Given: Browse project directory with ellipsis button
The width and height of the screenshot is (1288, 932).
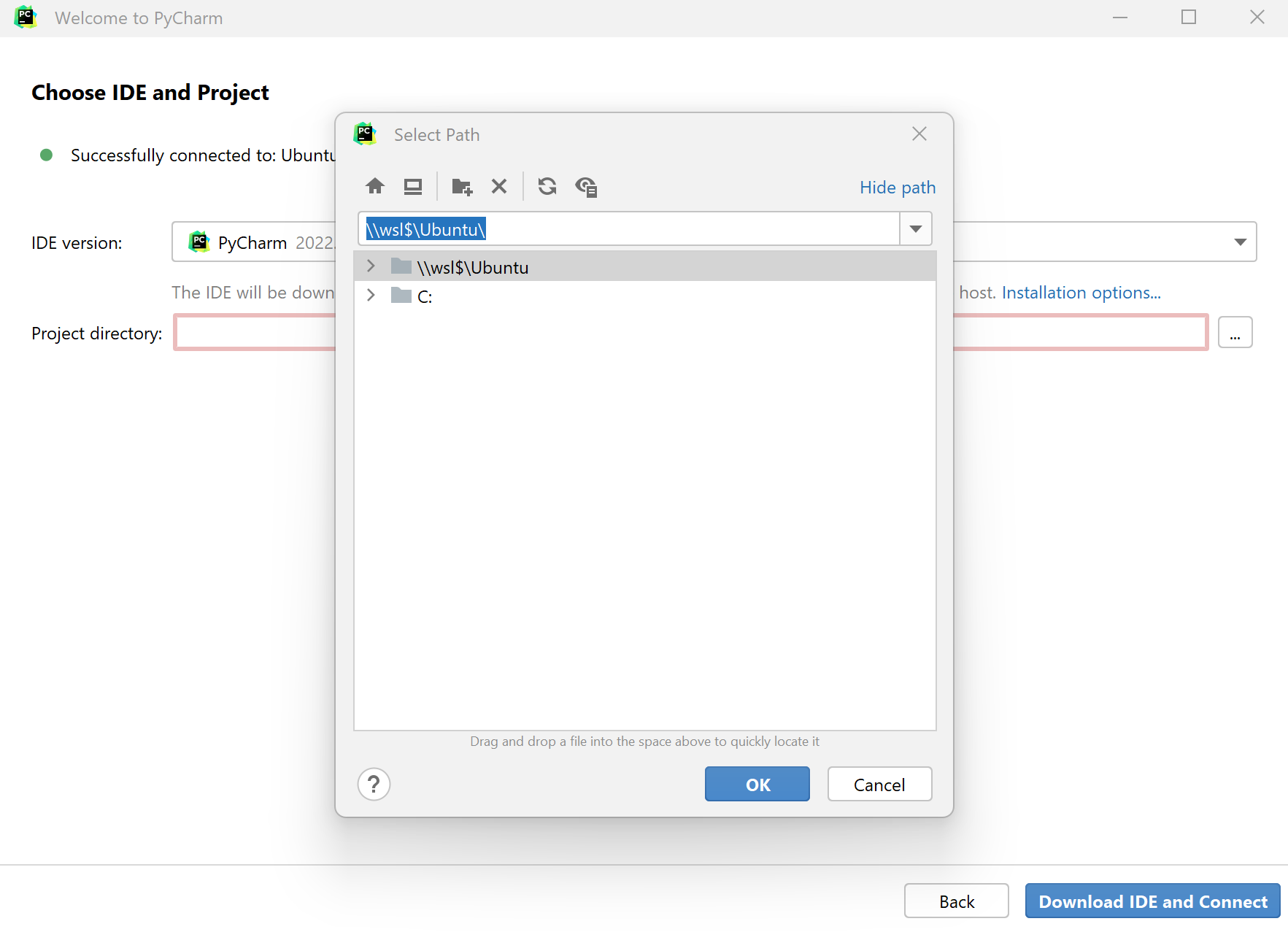Looking at the screenshot, I should pos(1235,332).
